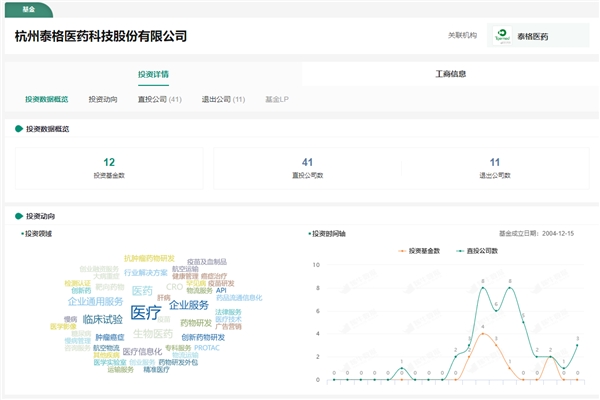Image resolution: width=600 pixels, height=400 pixels.
Task: Click the 投资领域 subsection label
Action: click(38, 233)
